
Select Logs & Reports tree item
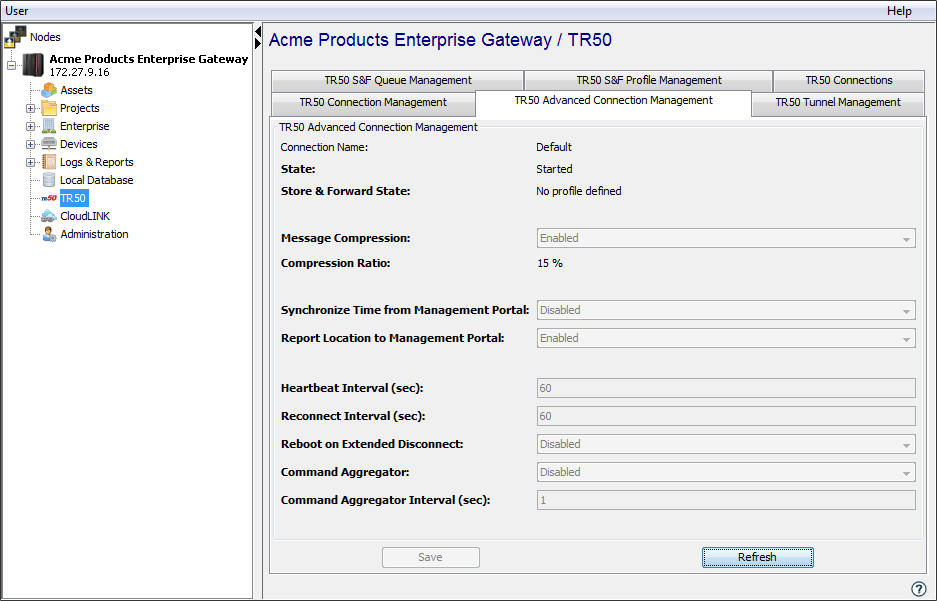point(96,162)
